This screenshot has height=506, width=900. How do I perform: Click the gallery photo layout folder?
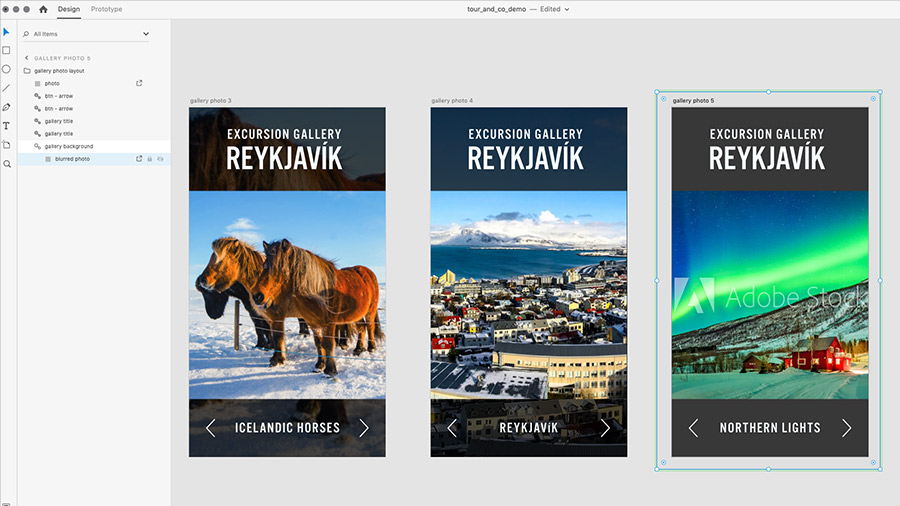tap(59, 71)
